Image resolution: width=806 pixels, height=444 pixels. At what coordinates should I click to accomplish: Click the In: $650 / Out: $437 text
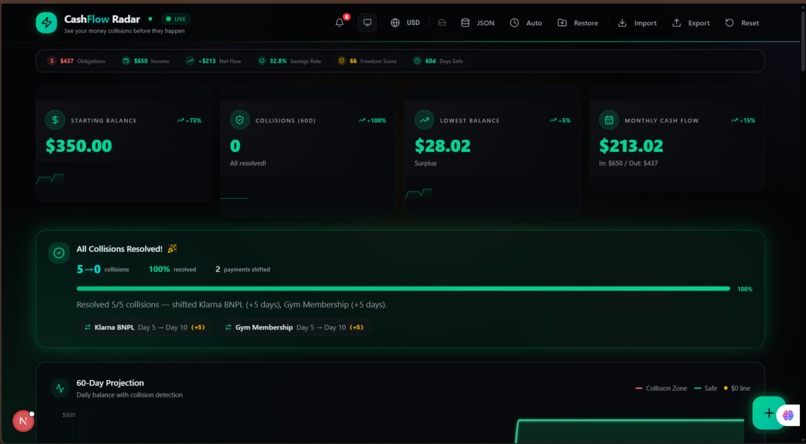point(628,163)
